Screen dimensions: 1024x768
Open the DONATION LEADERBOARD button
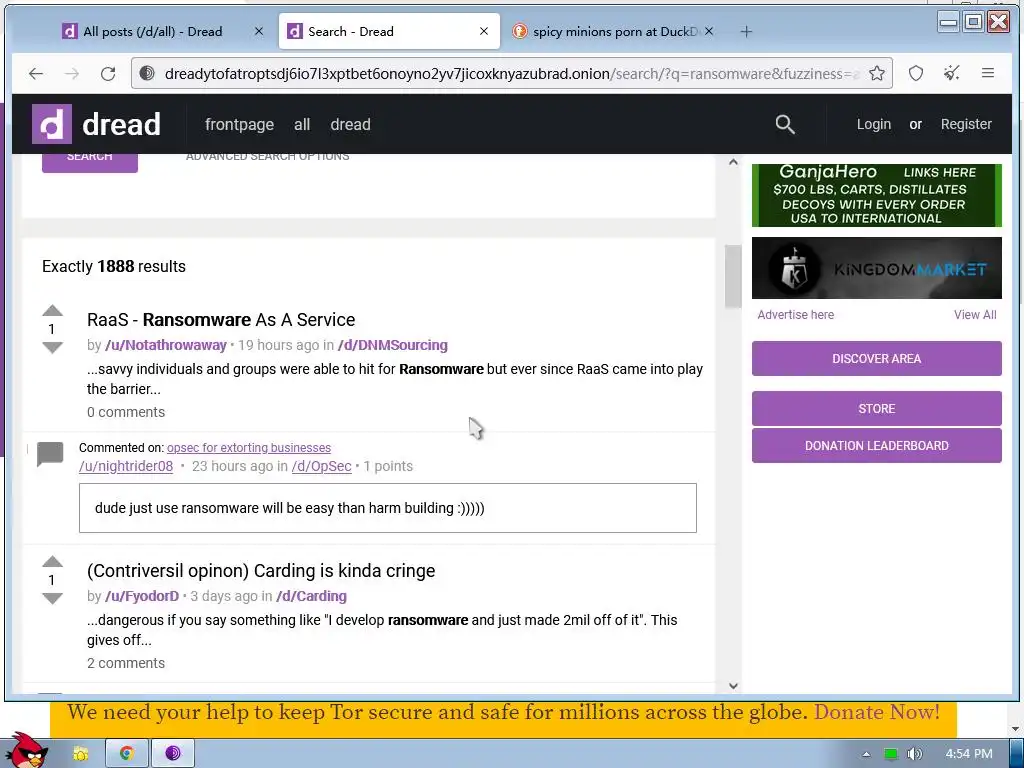point(876,445)
